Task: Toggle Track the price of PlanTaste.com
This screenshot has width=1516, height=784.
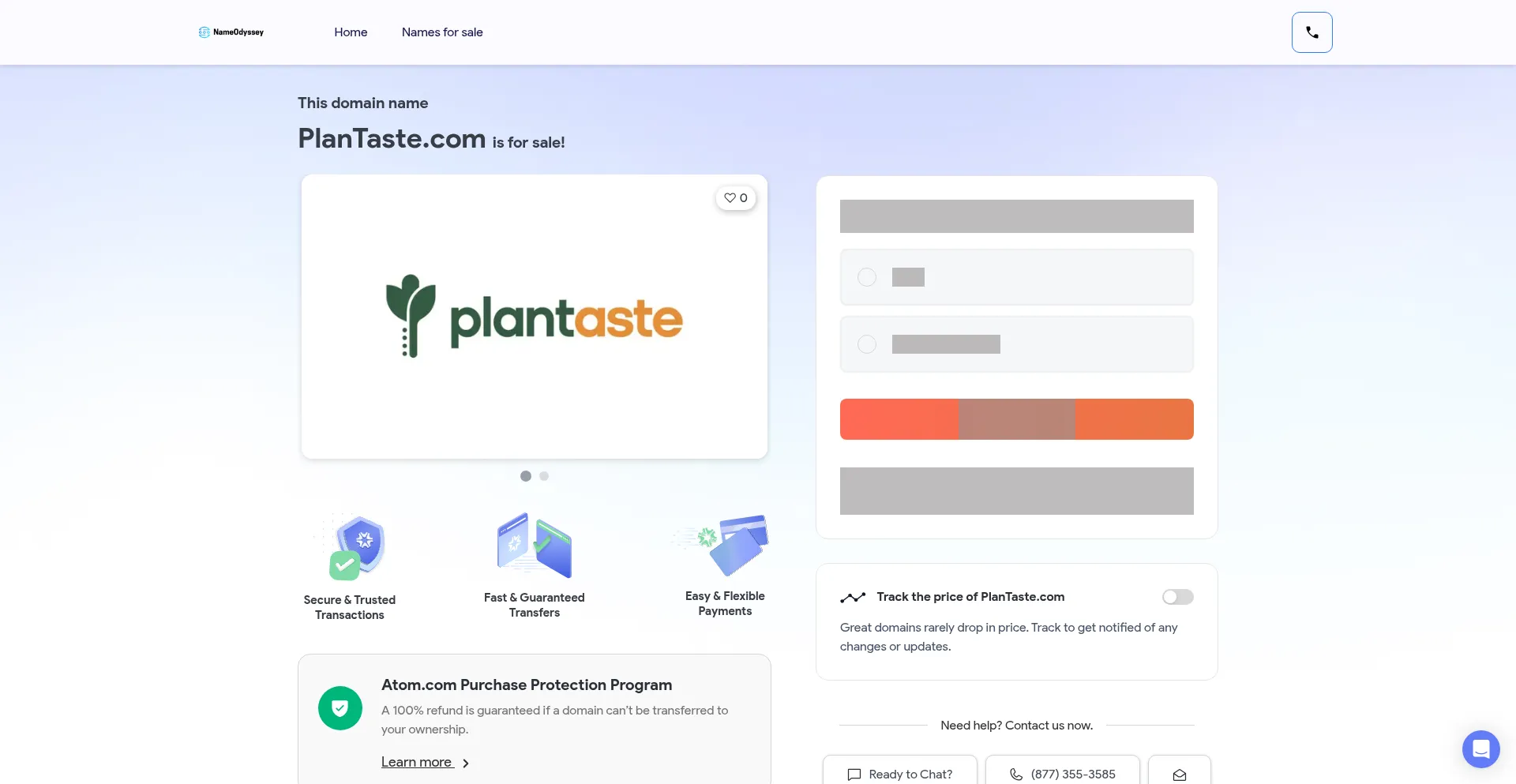Action: coord(1177,597)
